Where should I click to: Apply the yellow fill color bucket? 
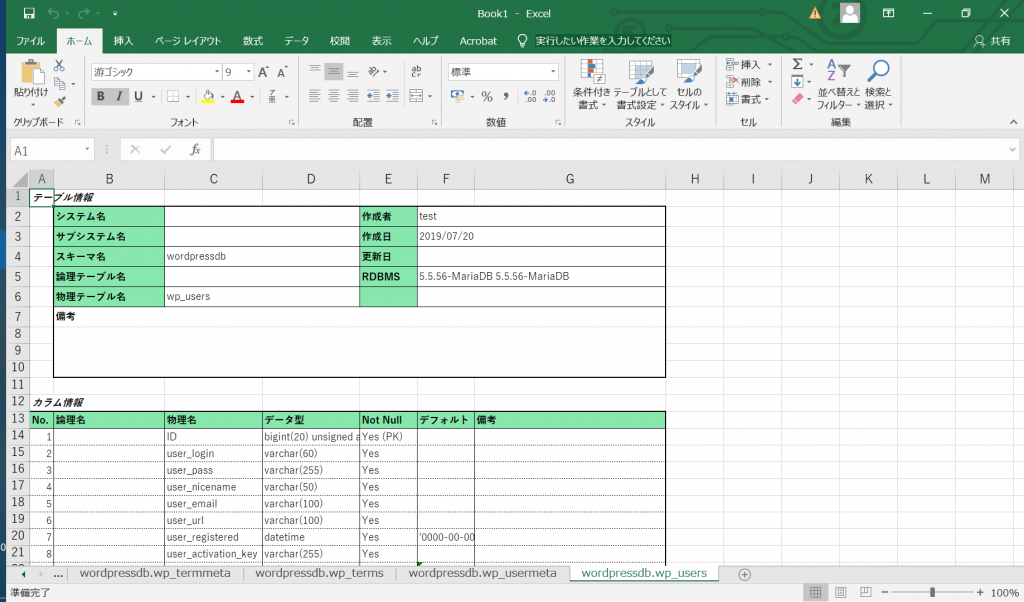pos(208,97)
